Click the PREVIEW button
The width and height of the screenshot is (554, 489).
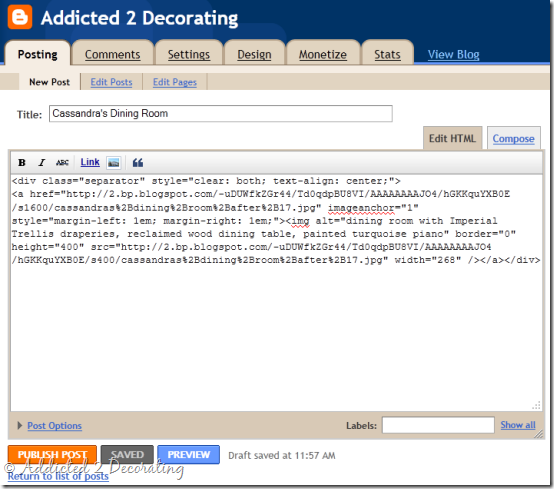188,454
